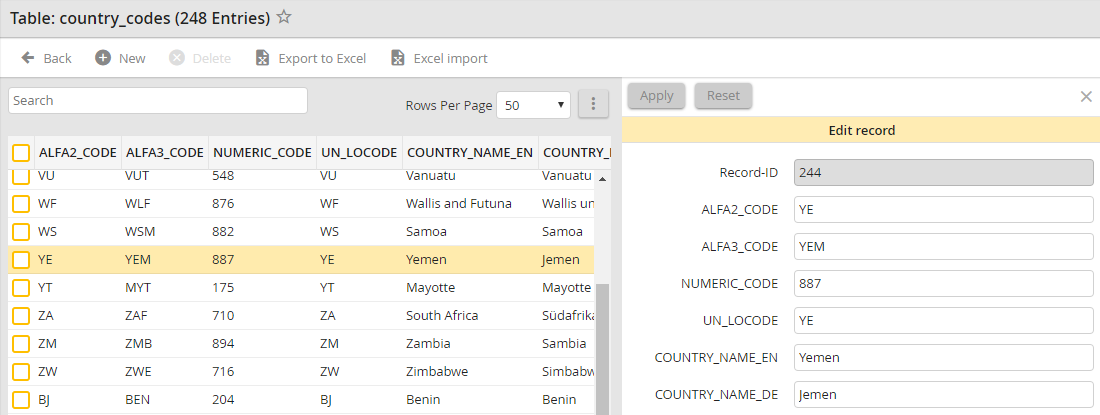Check the VU row checkbox

21,176
